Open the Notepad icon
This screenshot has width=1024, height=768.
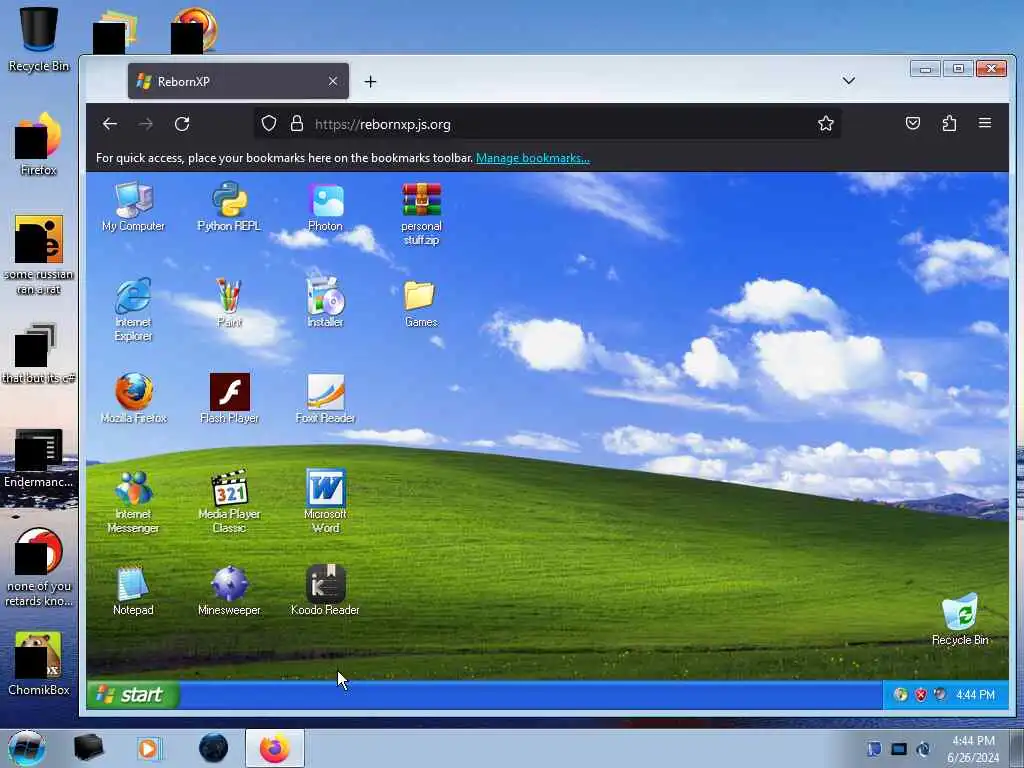pyautogui.click(x=133, y=590)
